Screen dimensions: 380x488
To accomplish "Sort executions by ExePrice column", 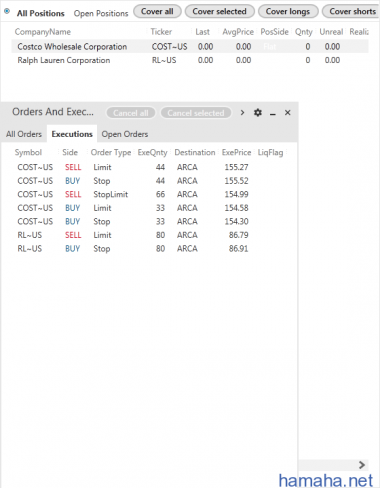I will click(236, 152).
